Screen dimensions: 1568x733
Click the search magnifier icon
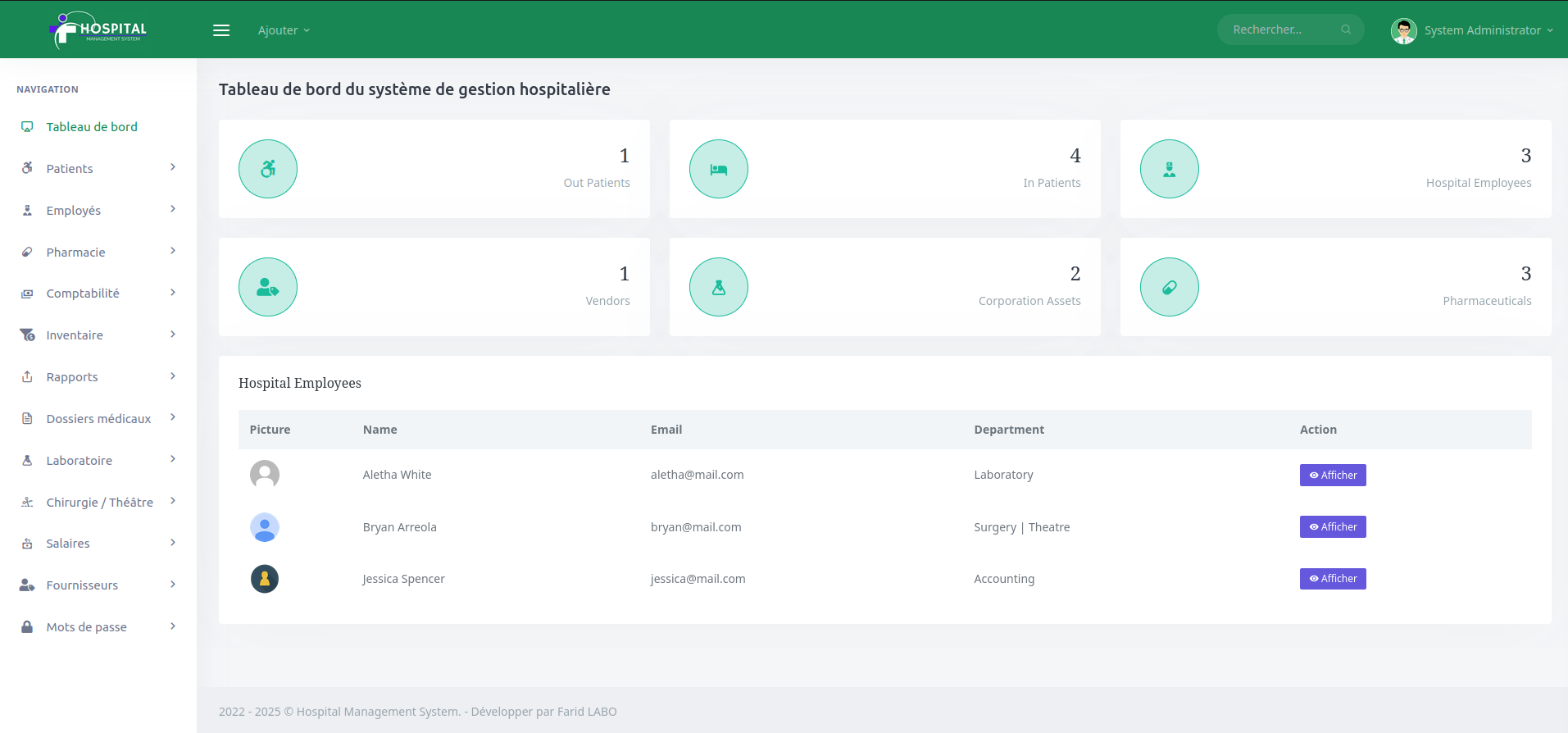(x=1346, y=30)
